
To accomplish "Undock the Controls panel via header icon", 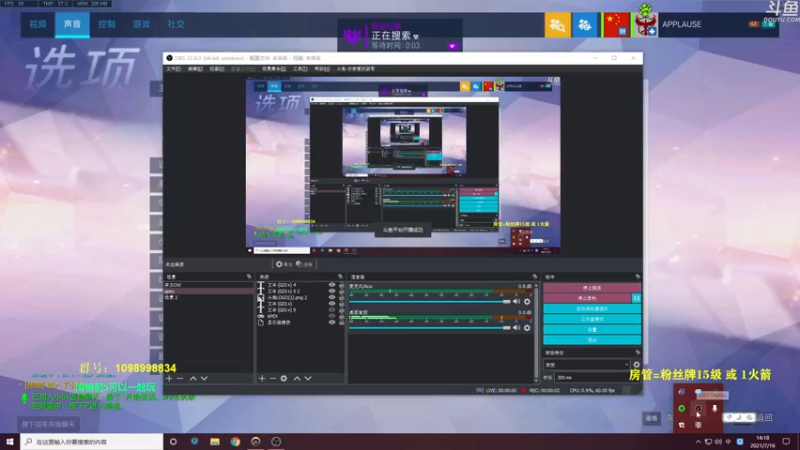I will [637, 277].
